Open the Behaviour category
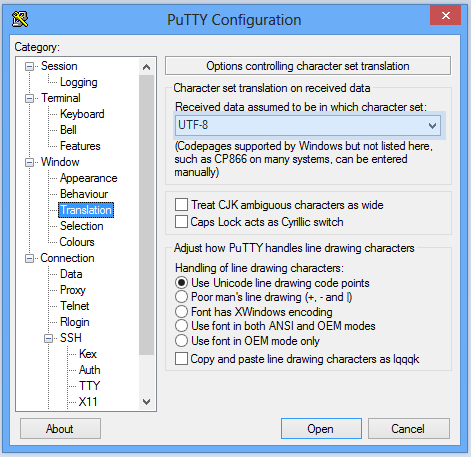This screenshot has height=457, width=471. (x=84, y=194)
